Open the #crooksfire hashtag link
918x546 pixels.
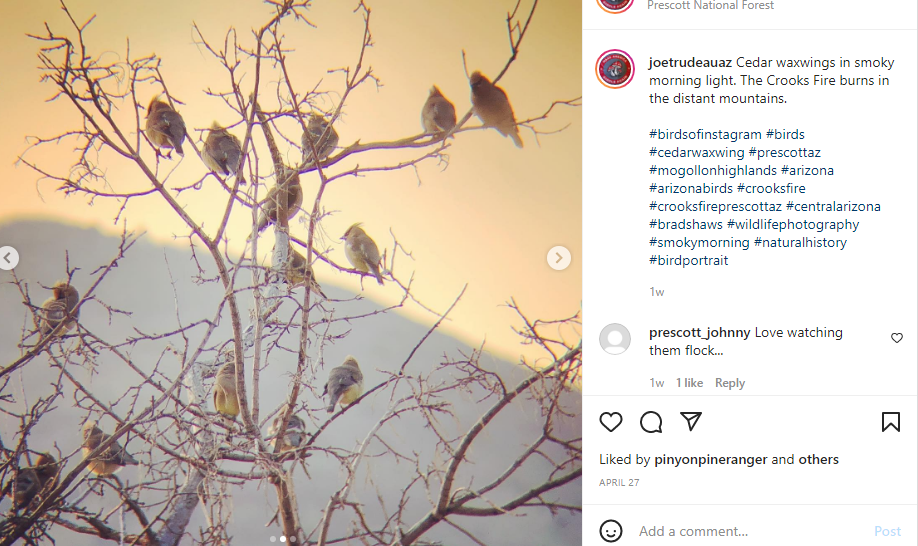[771, 188]
